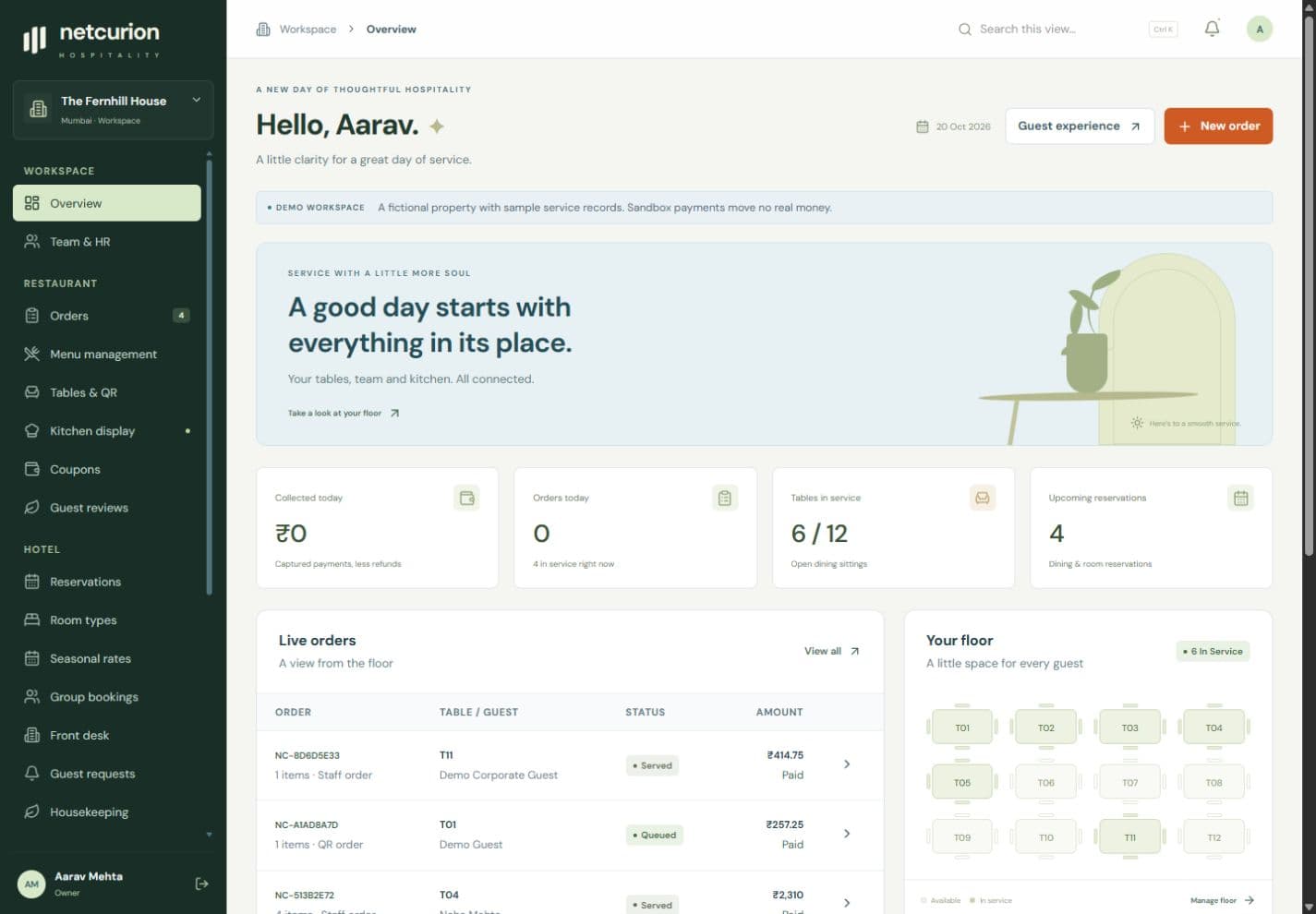Go to Orders in the sidebar
This screenshot has width=1316, height=914.
click(107, 316)
